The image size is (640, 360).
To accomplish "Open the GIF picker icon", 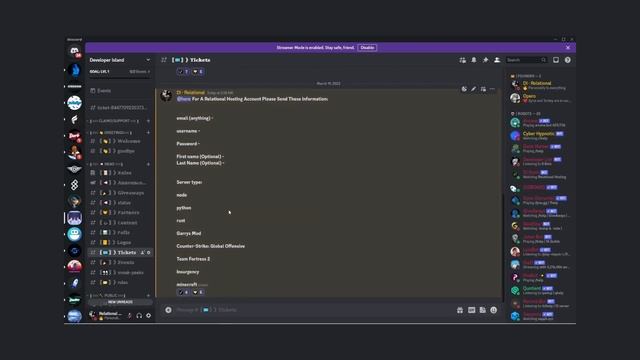I will [471, 310].
